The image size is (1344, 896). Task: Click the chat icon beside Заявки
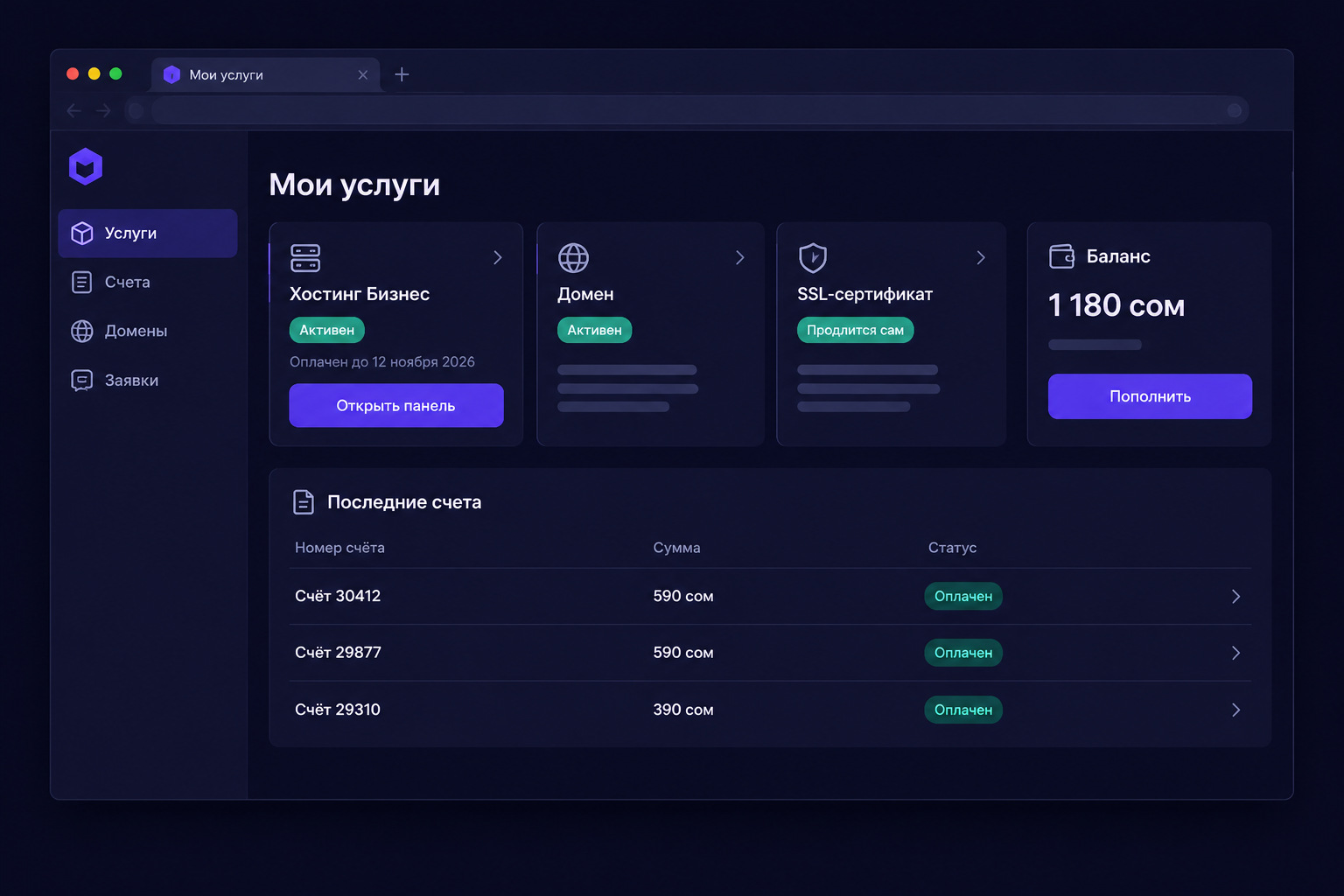tap(82, 381)
